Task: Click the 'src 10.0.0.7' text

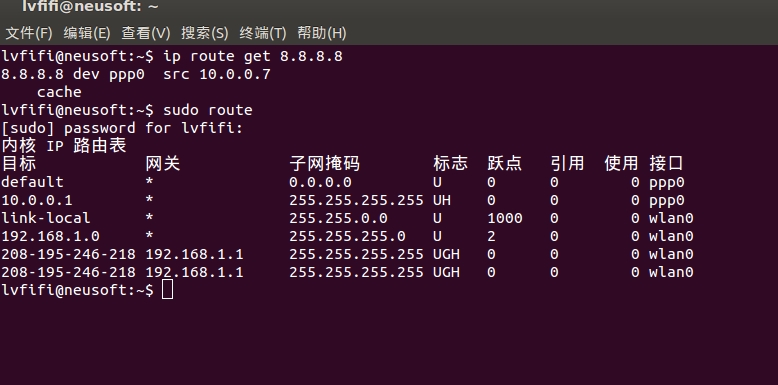Action: (217, 74)
